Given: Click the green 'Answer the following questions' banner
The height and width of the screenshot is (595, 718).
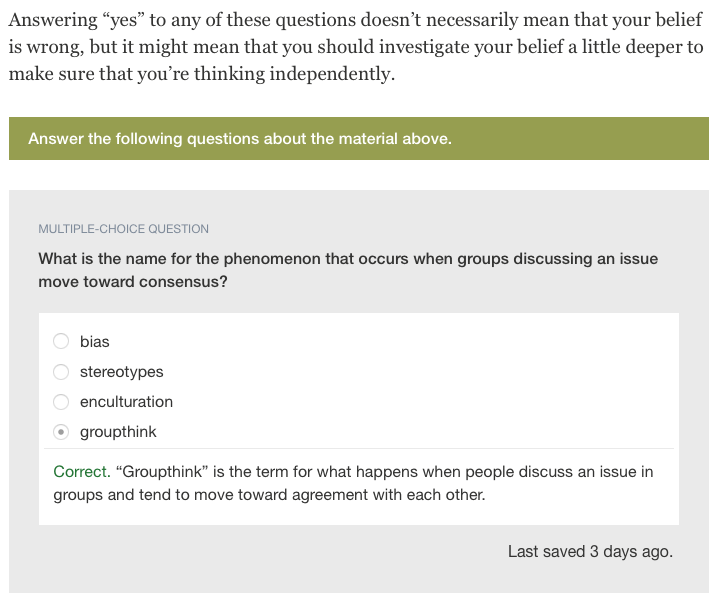Looking at the screenshot, I should (x=359, y=138).
